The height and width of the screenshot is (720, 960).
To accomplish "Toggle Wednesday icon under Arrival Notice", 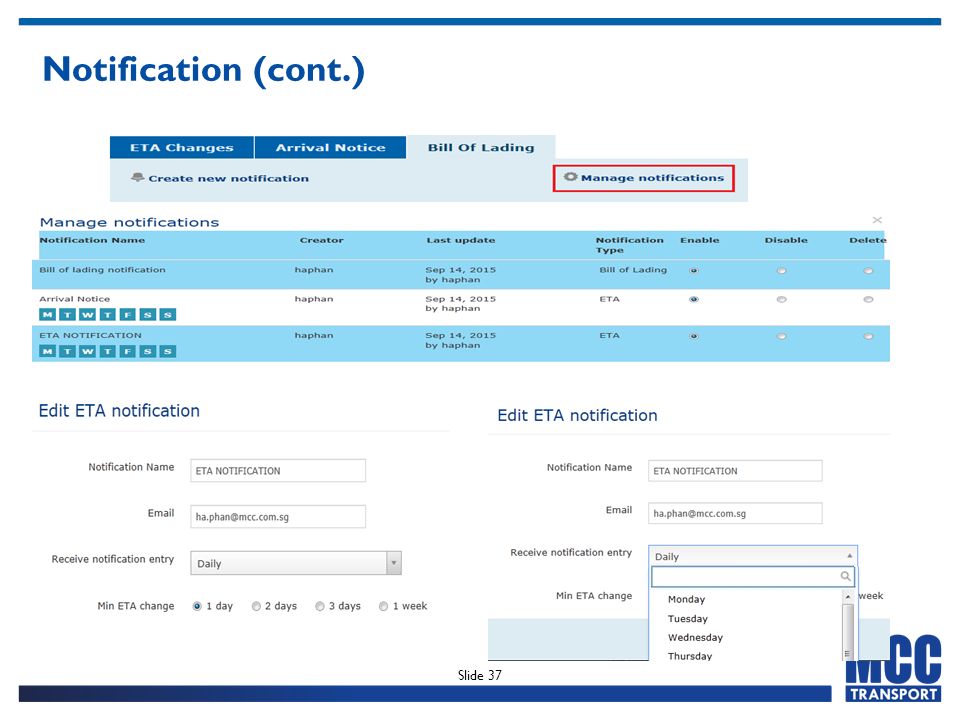I will coord(88,315).
